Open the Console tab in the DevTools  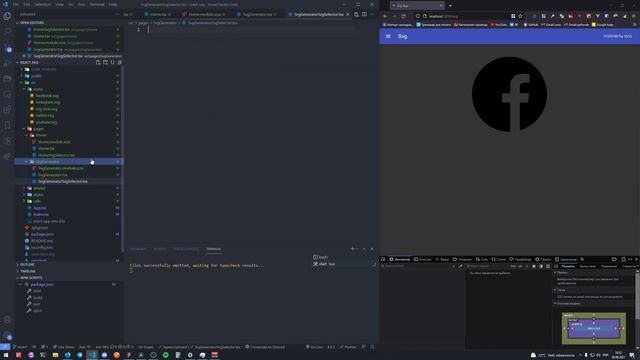(423, 259)
